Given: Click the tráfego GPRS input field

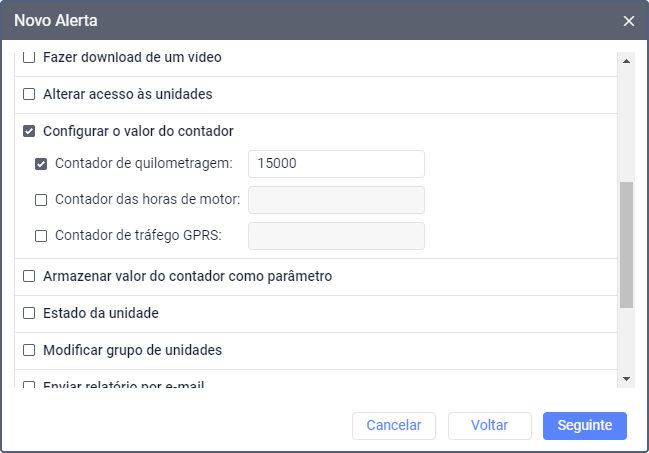Looking at the screenshot, I should [x=336, y=236].
